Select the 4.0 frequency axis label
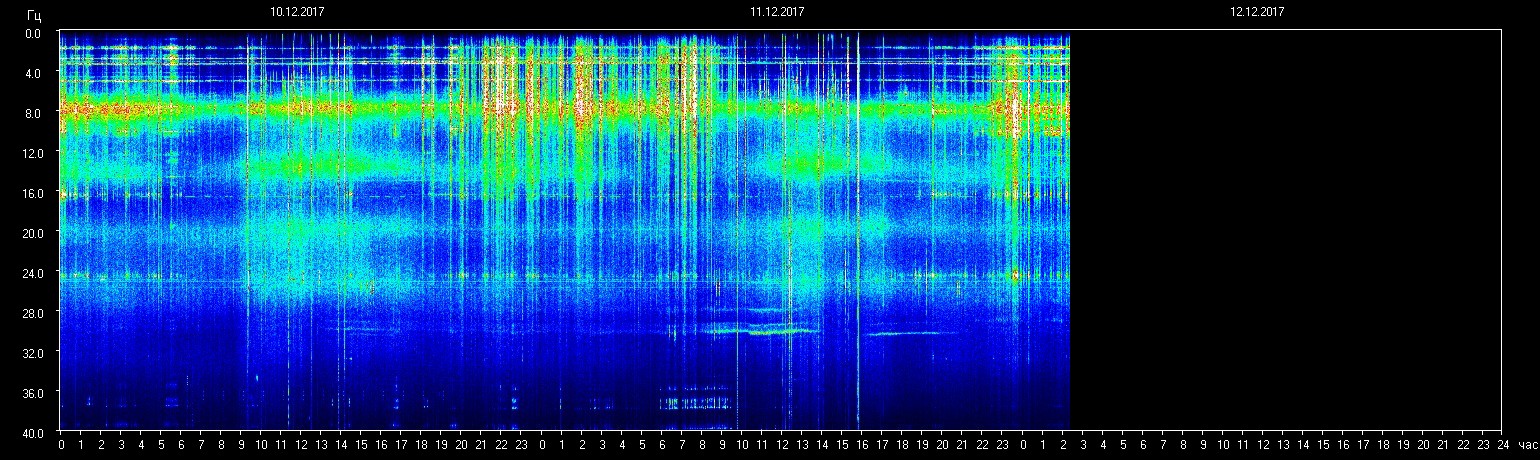This screenshot has width=1540, height=460. 34,73
